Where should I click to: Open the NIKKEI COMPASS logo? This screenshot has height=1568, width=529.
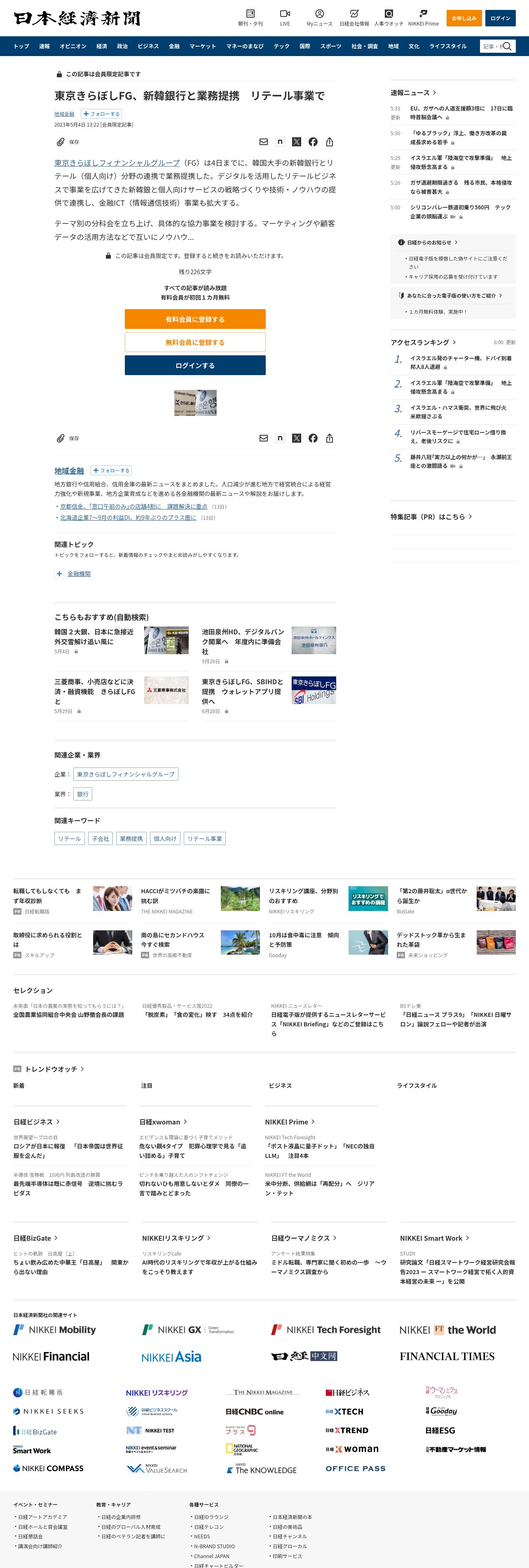48,1468
